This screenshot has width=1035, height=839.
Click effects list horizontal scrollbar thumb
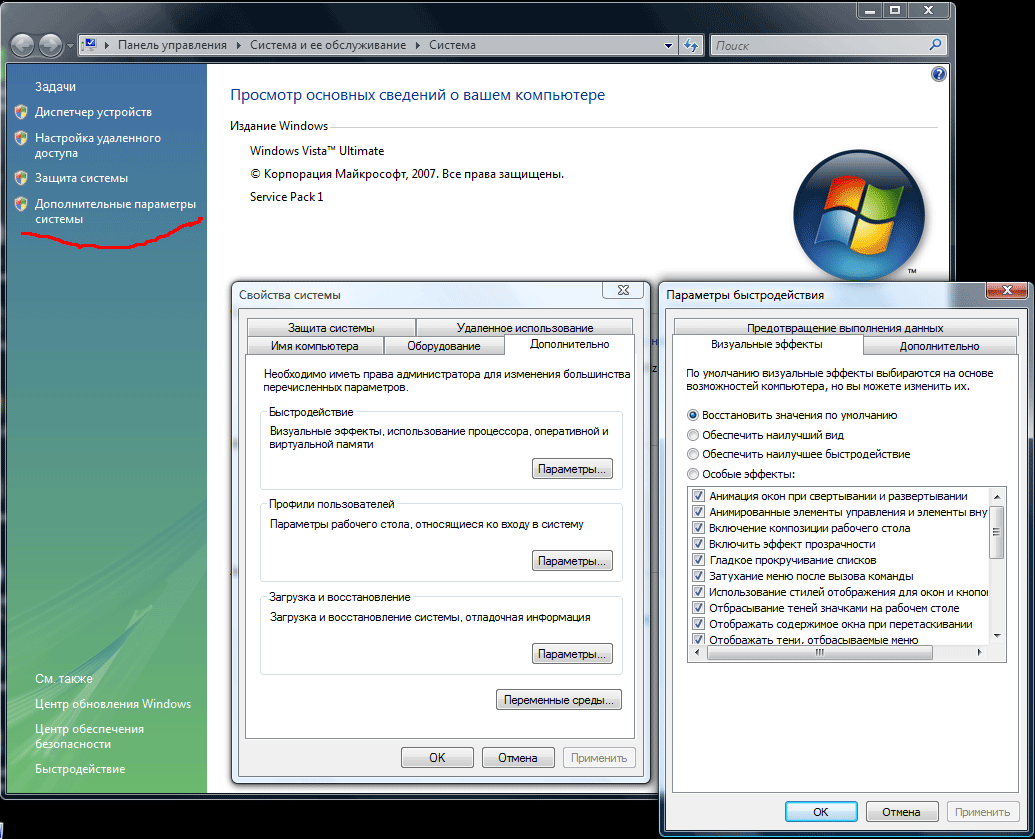coord(819,652)
